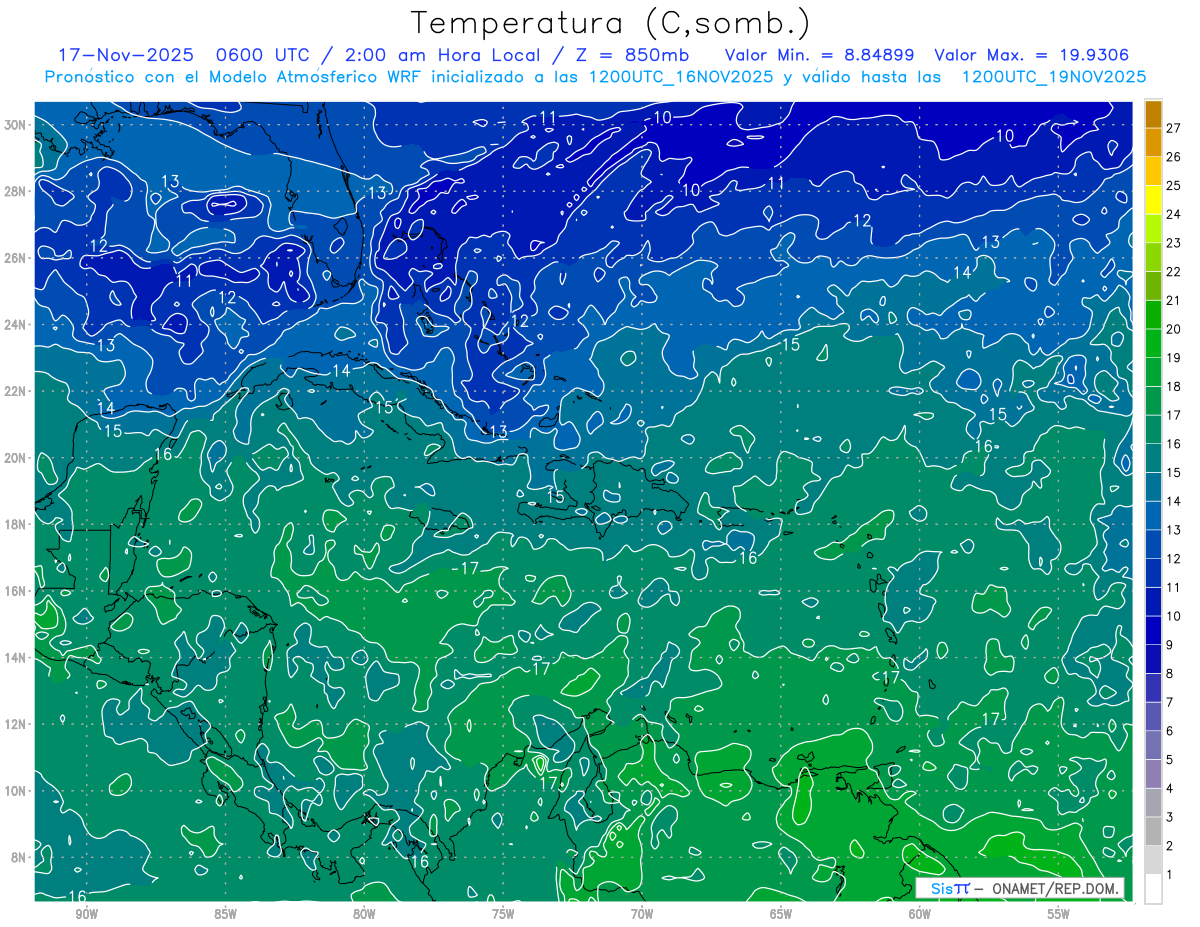Click the 30N latitude axis label
The width and height of the screenshot is (1200, 927).
(17, 125)
